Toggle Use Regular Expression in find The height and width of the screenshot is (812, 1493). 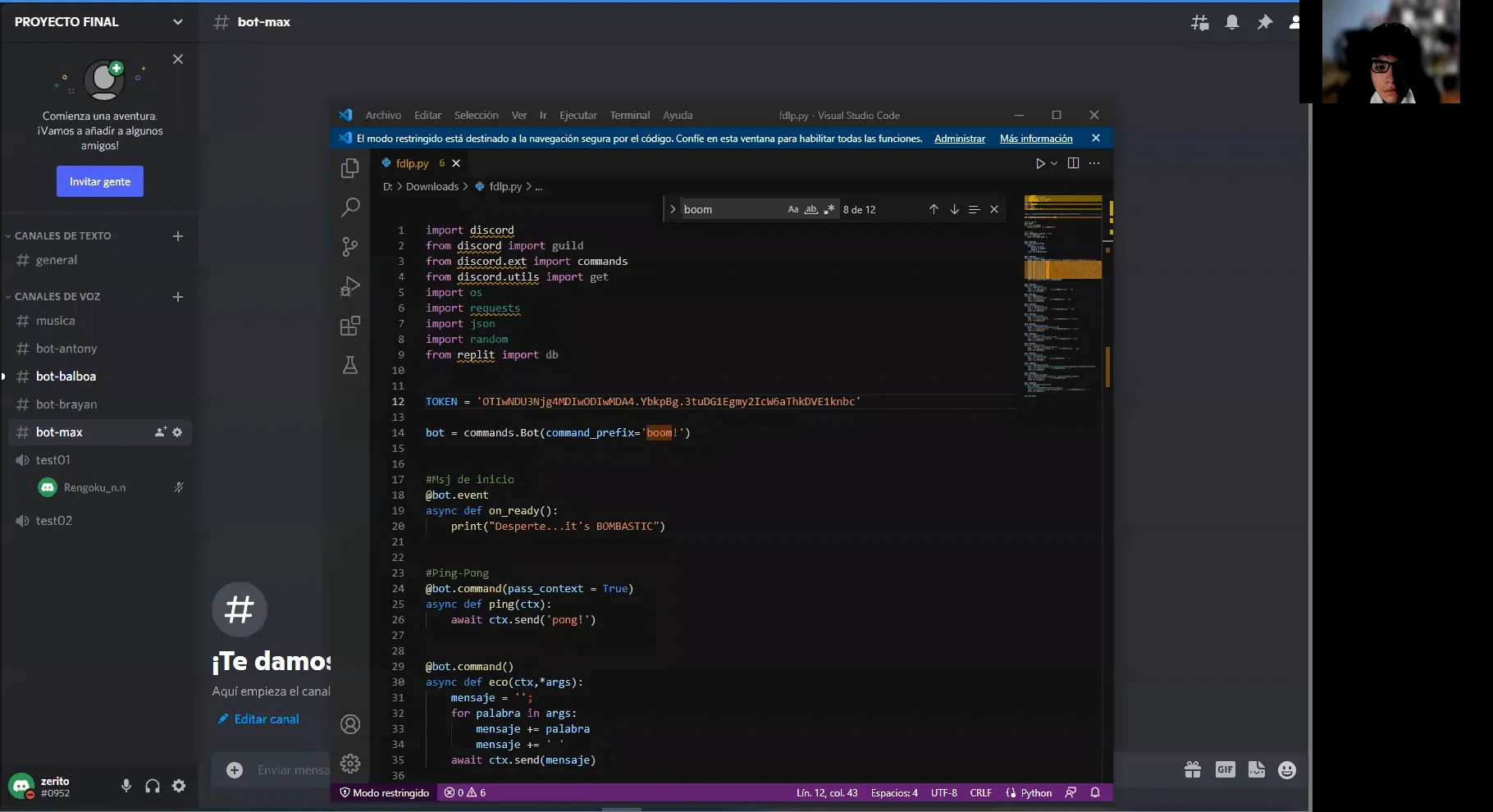pyautogui.click(x=829, y=209)
